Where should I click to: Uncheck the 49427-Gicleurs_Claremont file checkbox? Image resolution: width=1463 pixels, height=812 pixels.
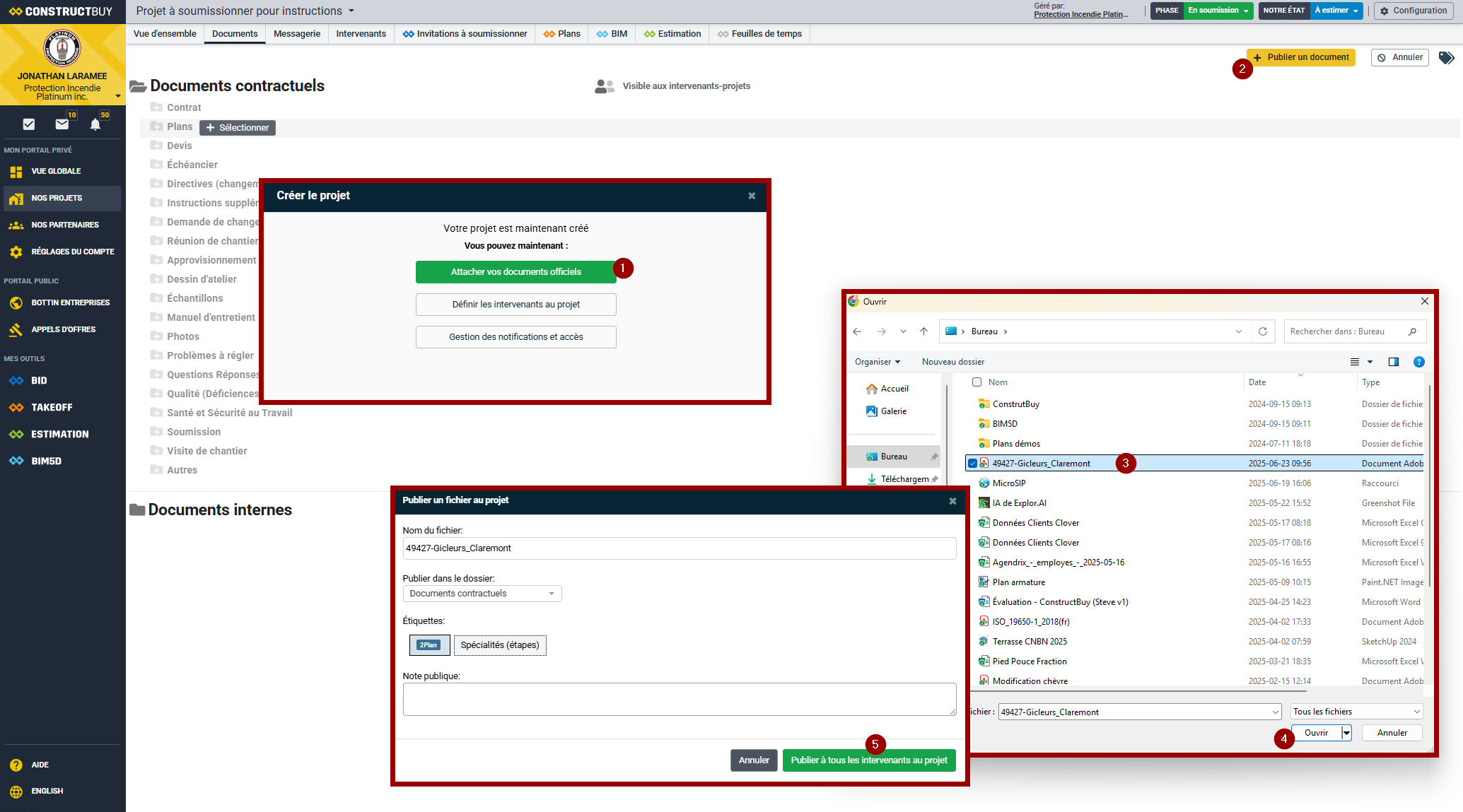pyautogui.click(x=973, y=464)
